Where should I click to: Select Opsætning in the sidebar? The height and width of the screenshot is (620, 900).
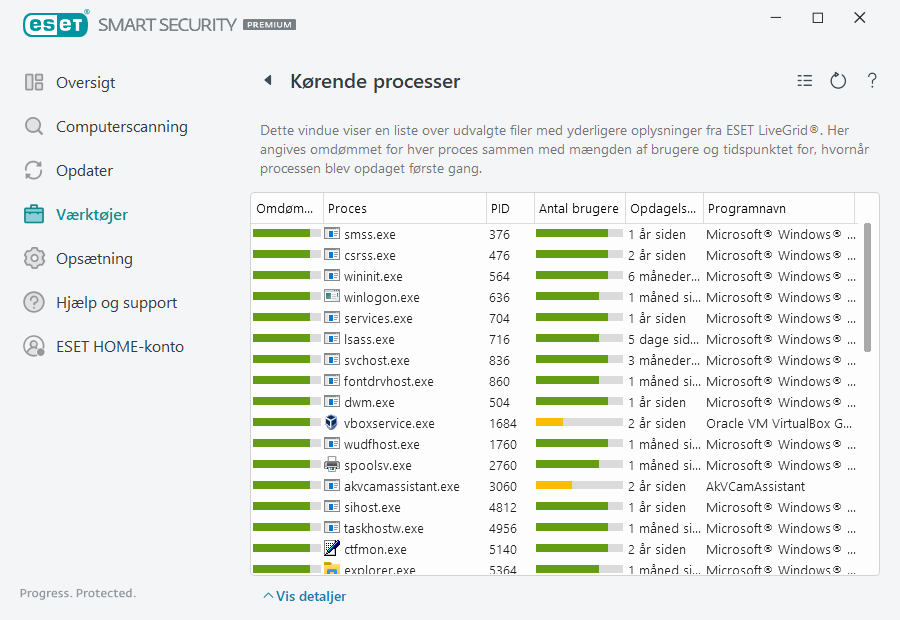(92, 259)
